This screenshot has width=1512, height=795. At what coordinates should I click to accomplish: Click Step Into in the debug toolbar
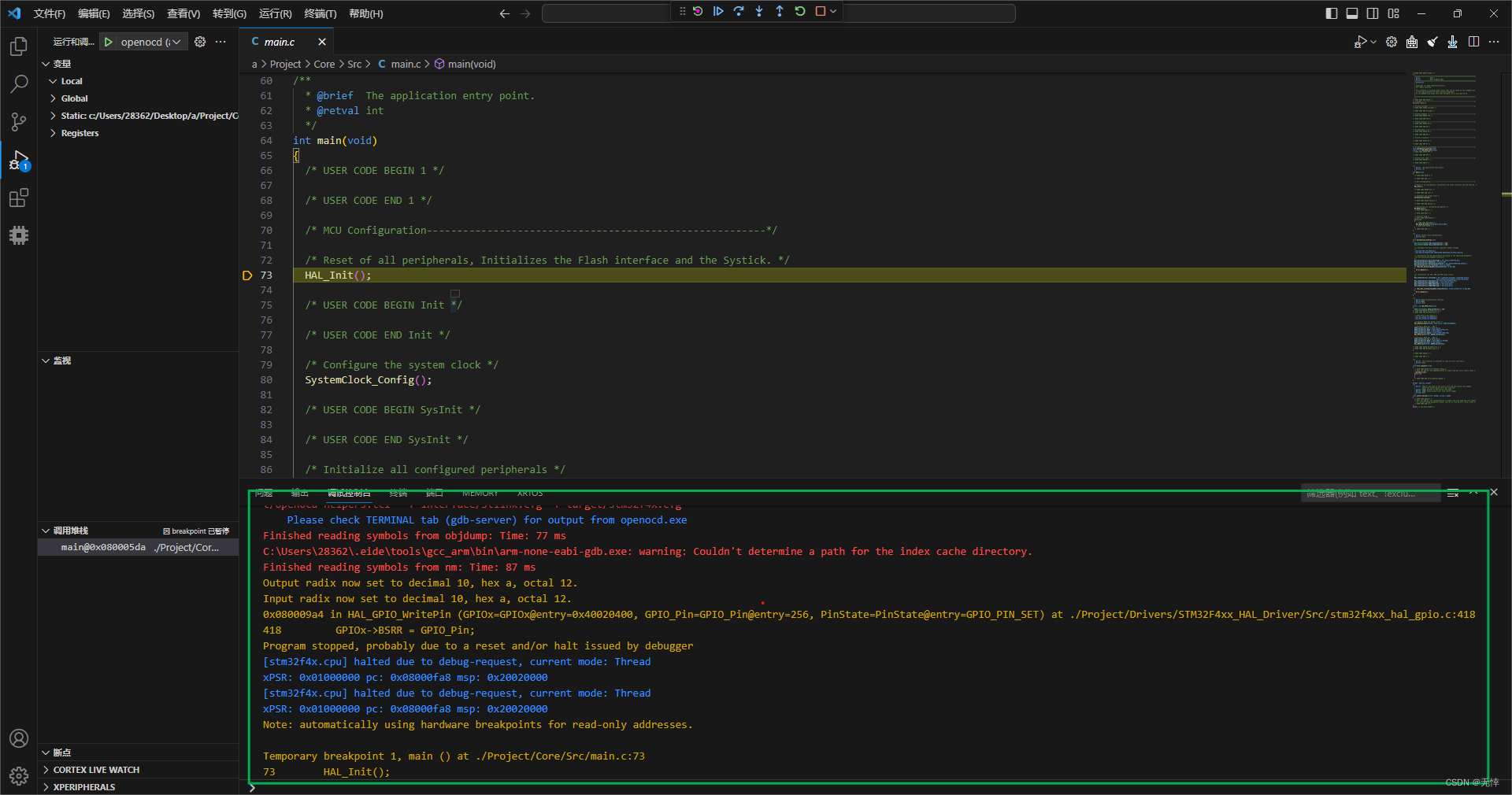[x=759, y=11]
